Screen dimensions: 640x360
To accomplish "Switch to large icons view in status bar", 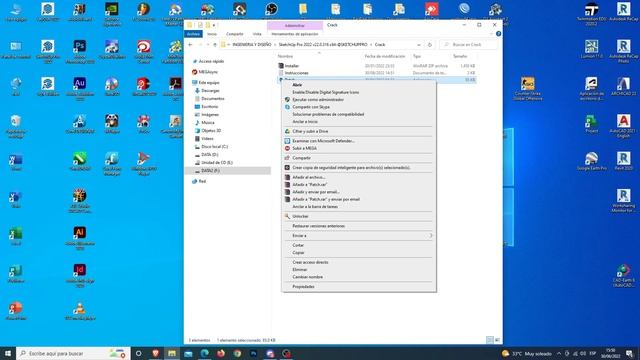I will click(497, 340).
